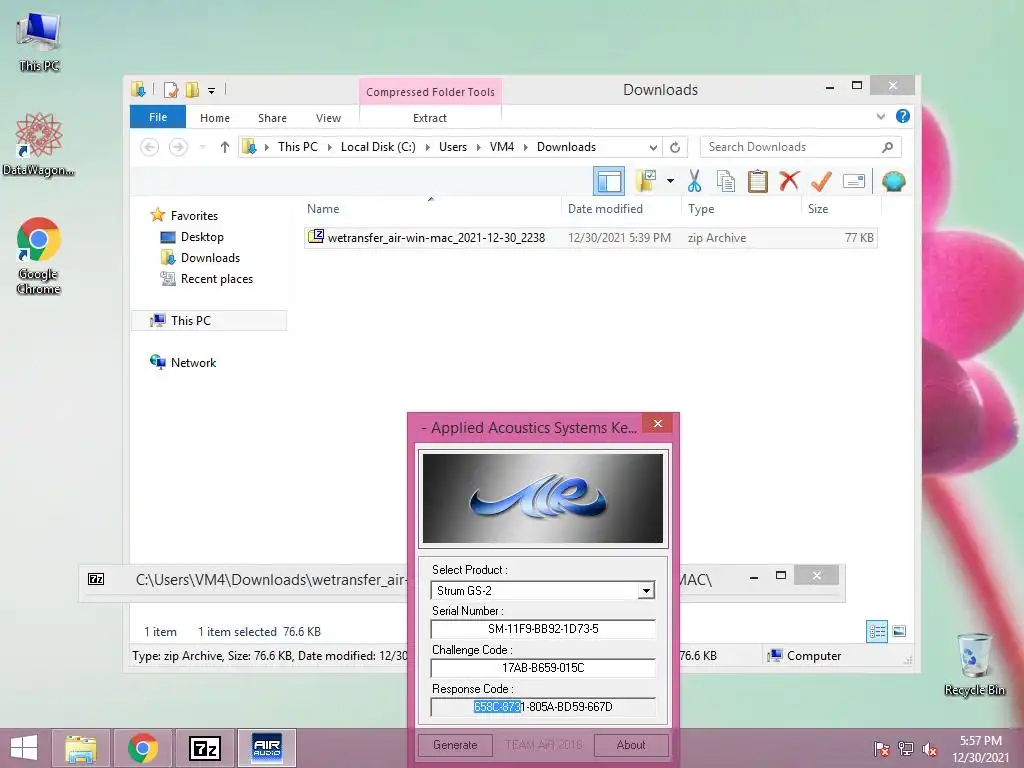Switch to large icons view in the status bar
Image resolution: width=1024 pixels, height=768 pixels.
click(x=899, y=632)
